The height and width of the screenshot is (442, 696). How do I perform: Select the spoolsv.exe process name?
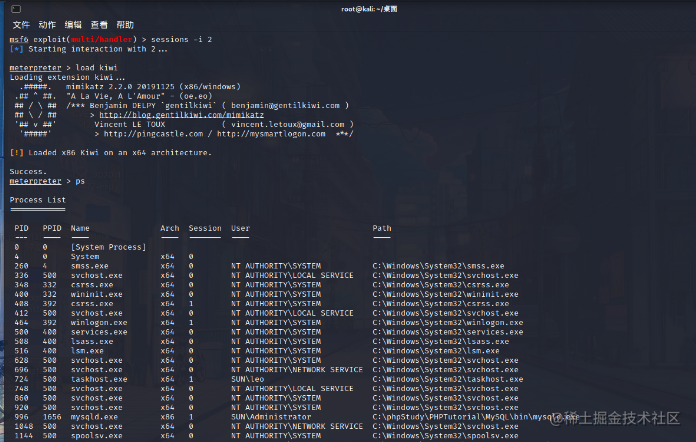click(x=96, y=436)
